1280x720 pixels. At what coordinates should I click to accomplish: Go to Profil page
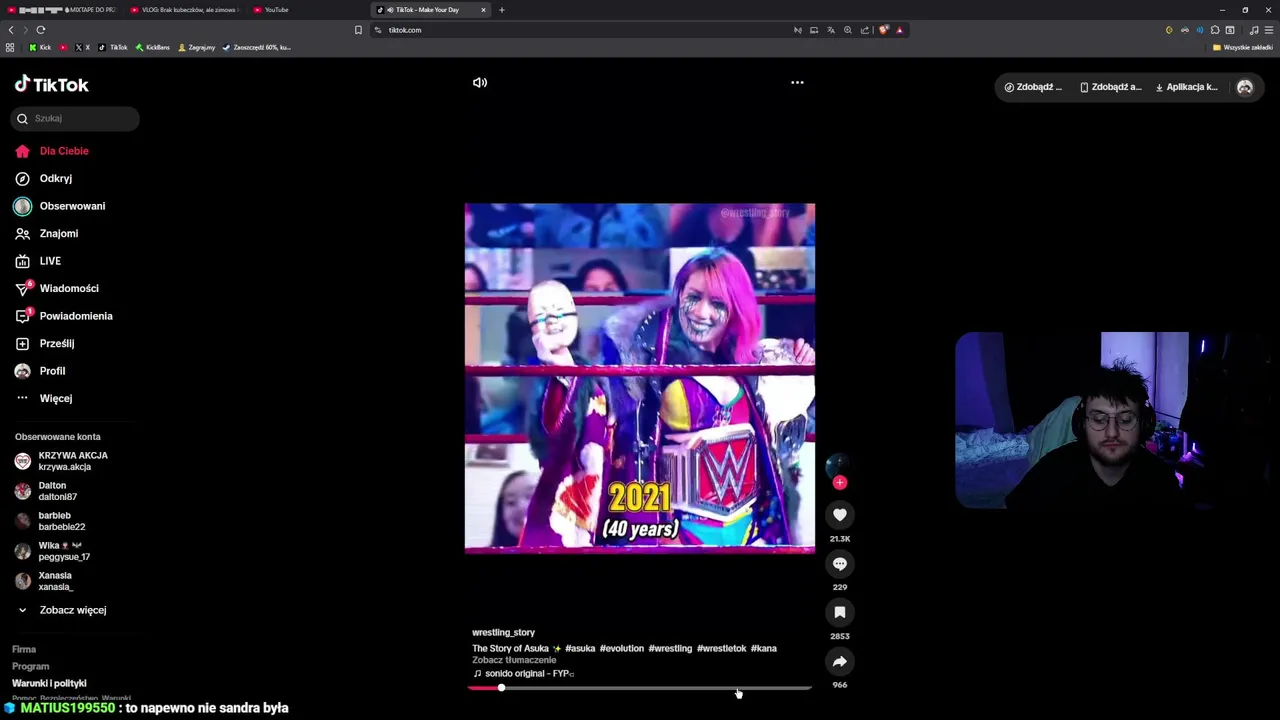[40, 371]
